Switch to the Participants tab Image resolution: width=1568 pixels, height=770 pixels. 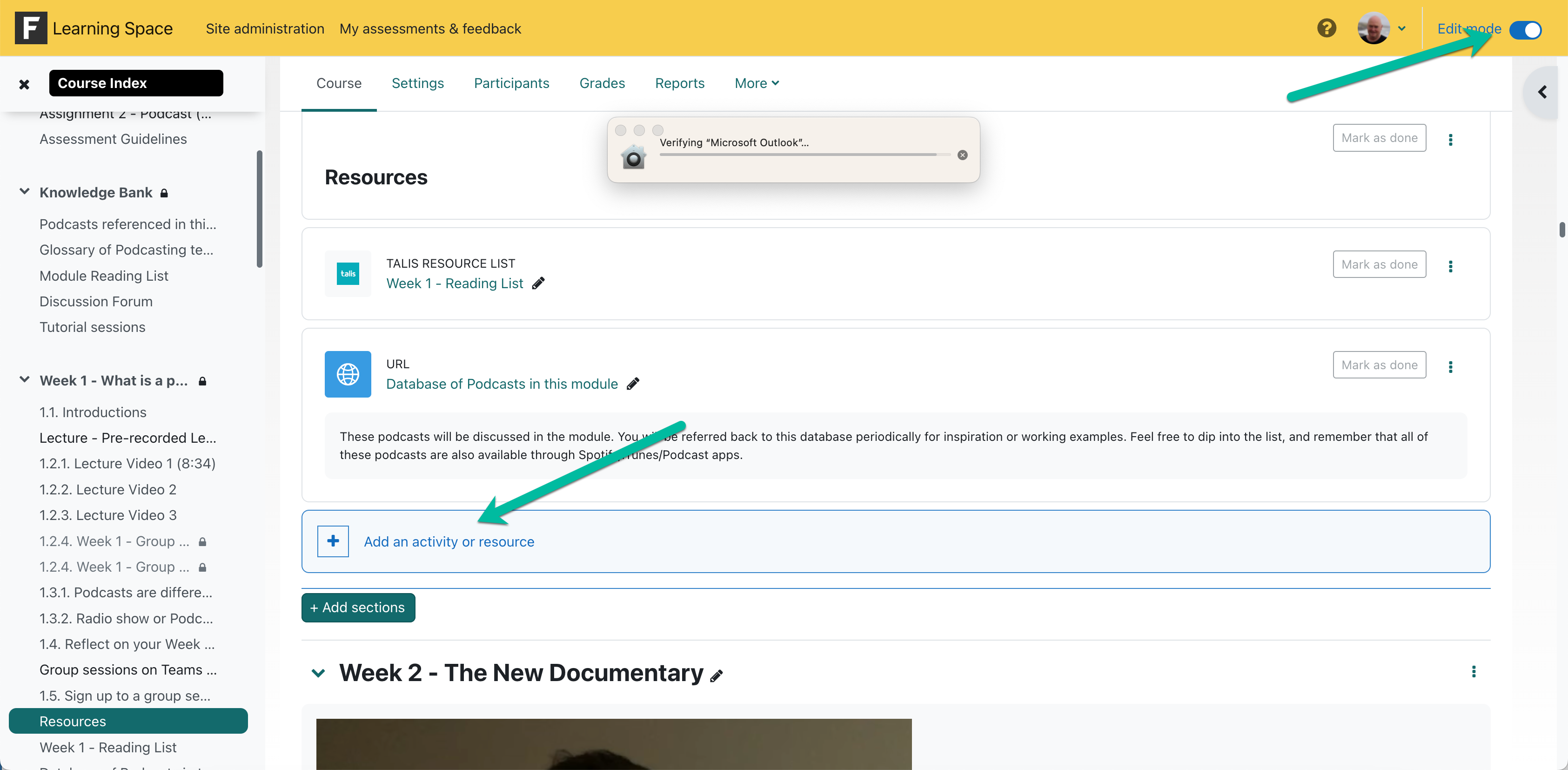(x=511, y=83)
